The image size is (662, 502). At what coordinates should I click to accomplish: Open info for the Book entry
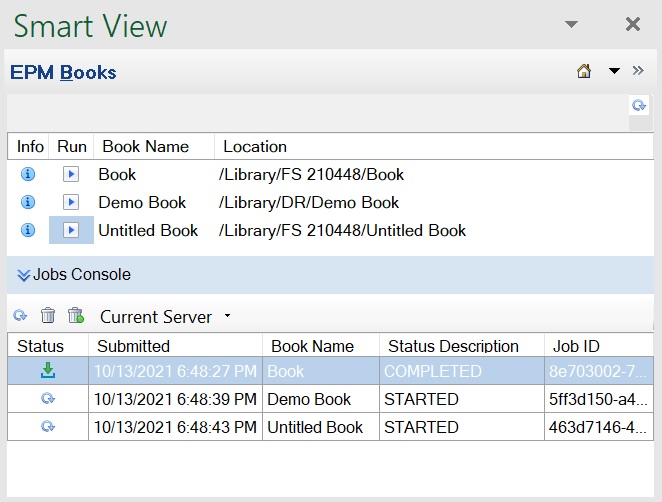click(28, 174)
